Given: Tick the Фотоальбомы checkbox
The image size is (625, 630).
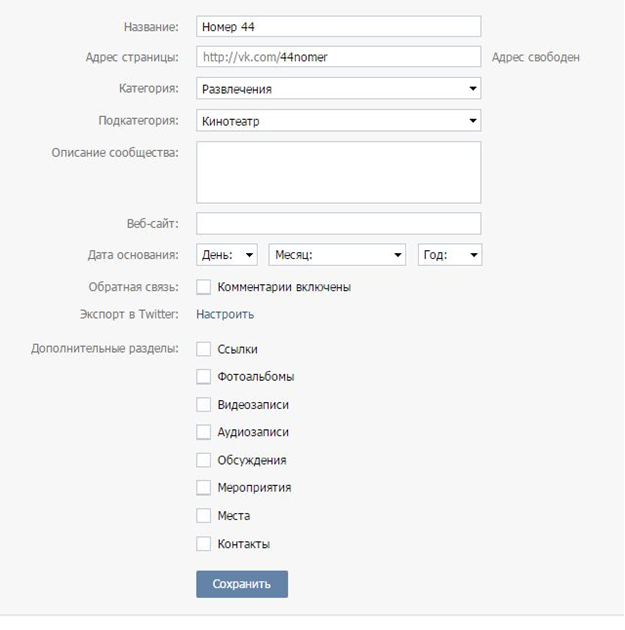Looking at the screenshot, I should coord(204,377).
